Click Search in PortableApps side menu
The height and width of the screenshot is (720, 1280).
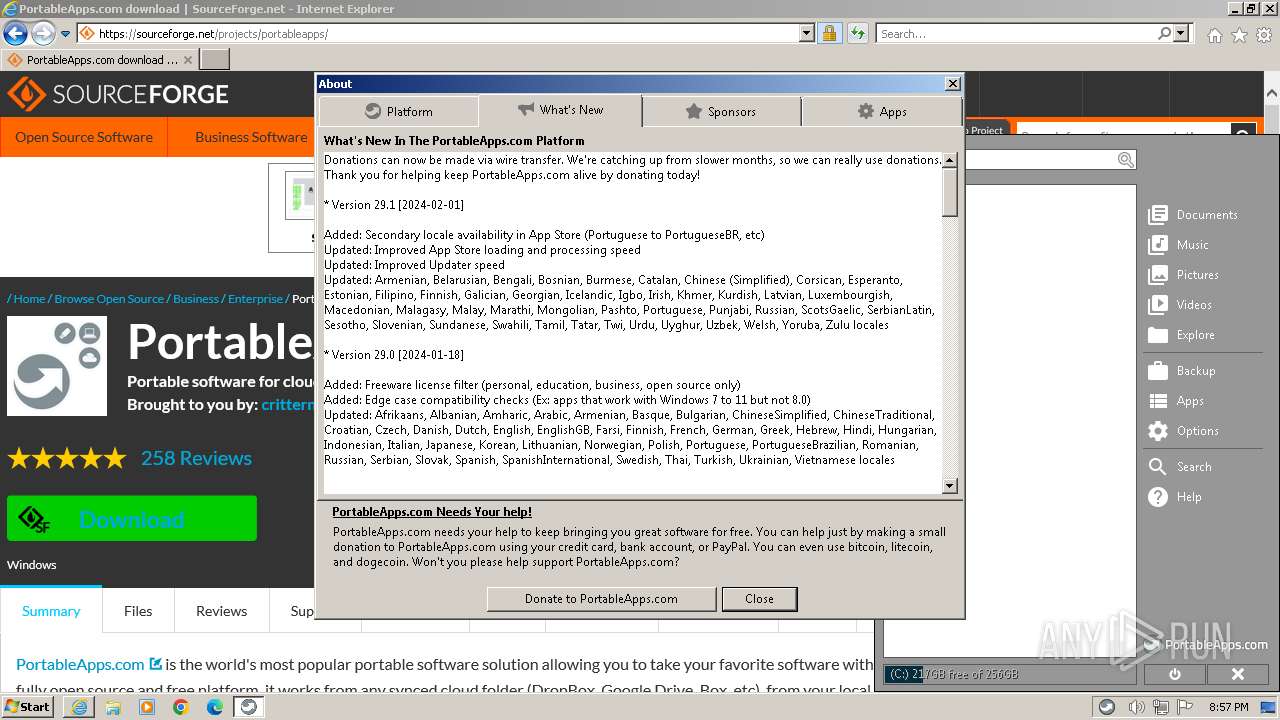pyautogui.click(x=1181, y=467)
